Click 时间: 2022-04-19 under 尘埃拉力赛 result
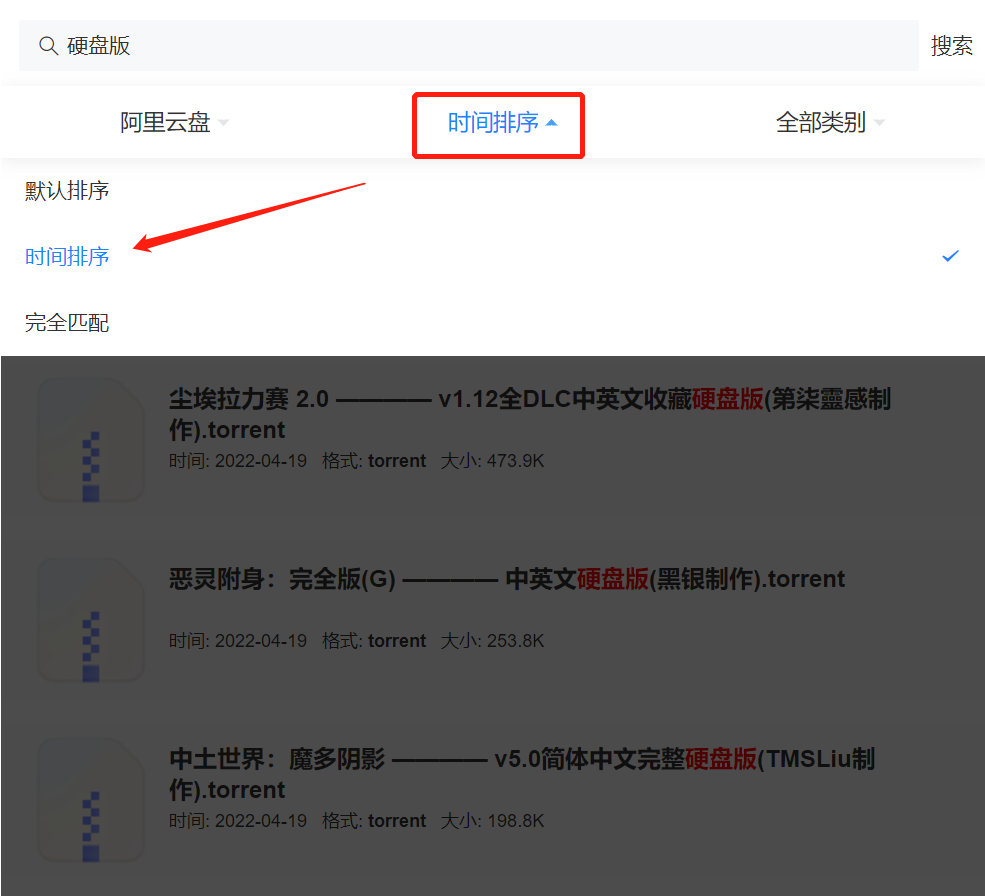 tap(237, 461)
